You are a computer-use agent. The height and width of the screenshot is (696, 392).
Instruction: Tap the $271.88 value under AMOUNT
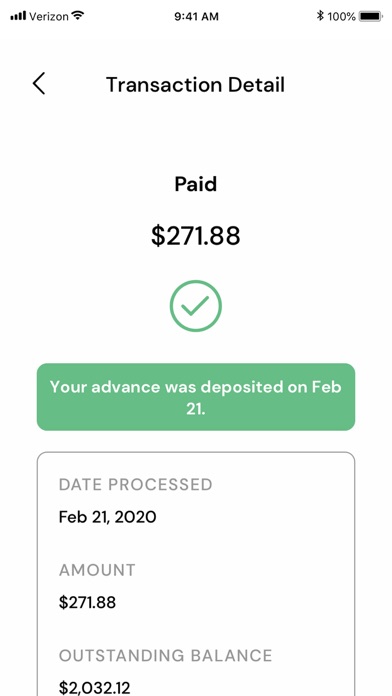[87, 603]
